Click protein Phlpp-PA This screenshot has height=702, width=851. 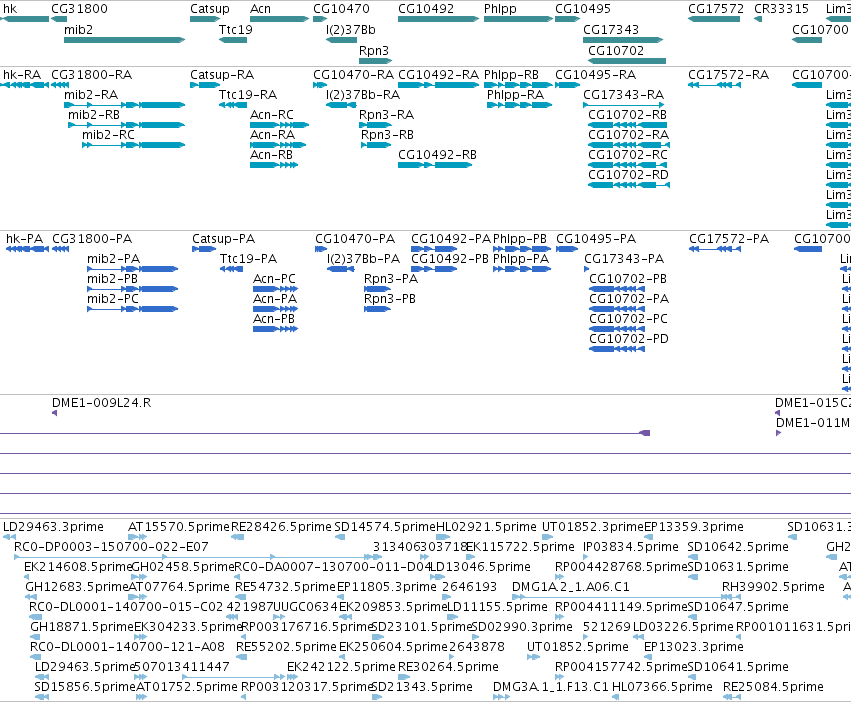pos(522,269)
